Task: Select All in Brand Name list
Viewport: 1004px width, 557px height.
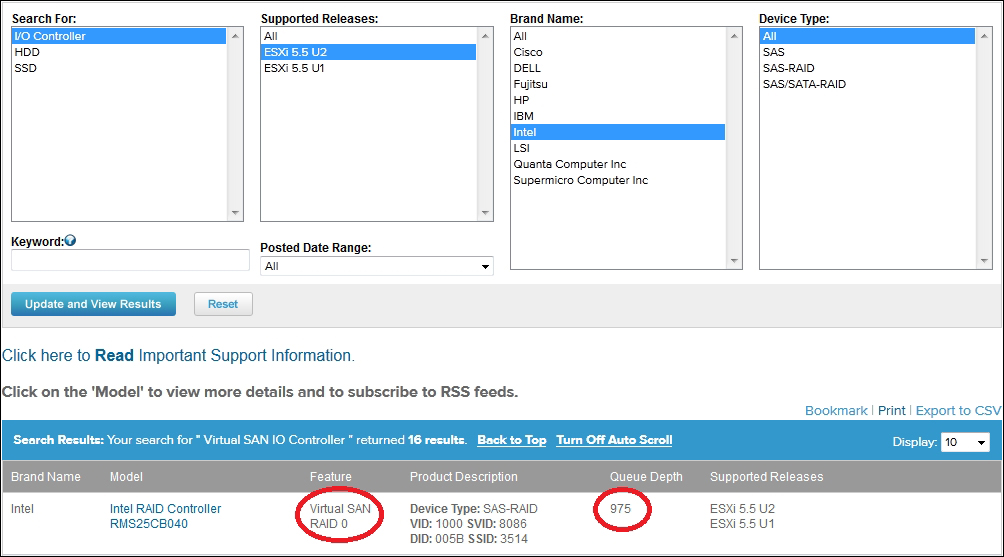Action: (618, 36)
